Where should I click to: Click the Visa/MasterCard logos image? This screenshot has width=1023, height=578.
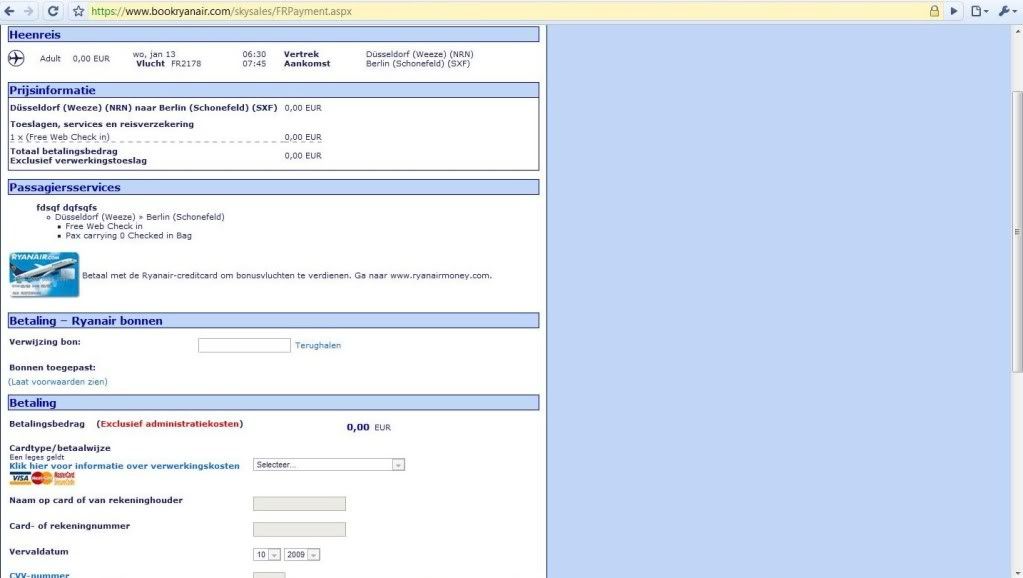(42, 478)
